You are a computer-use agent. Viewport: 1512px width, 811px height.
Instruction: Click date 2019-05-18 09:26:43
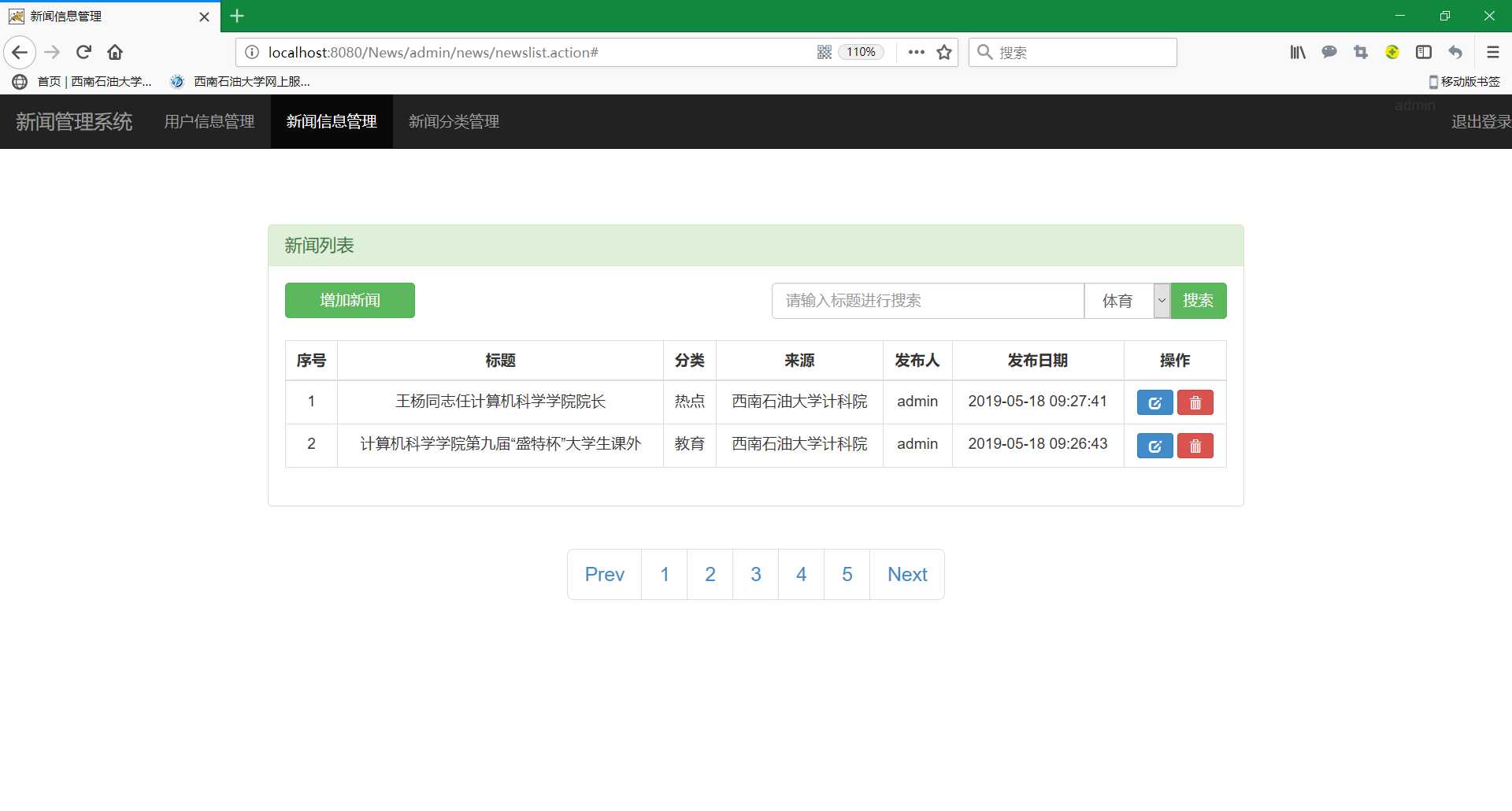1037,444
